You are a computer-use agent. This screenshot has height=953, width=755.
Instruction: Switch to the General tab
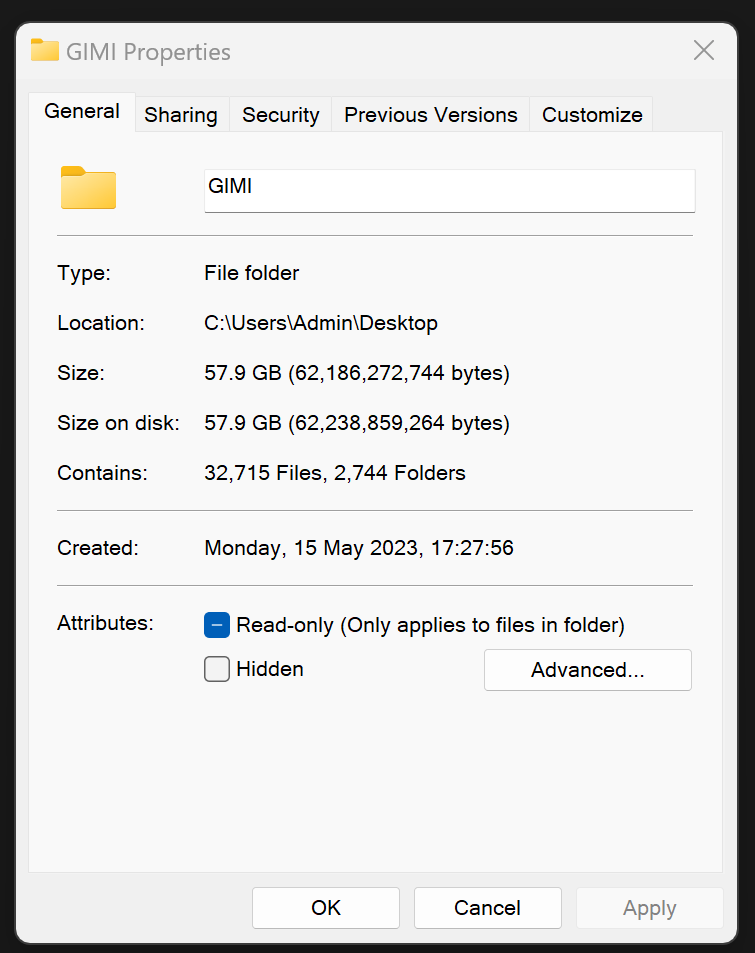click(x=82, y=112)
